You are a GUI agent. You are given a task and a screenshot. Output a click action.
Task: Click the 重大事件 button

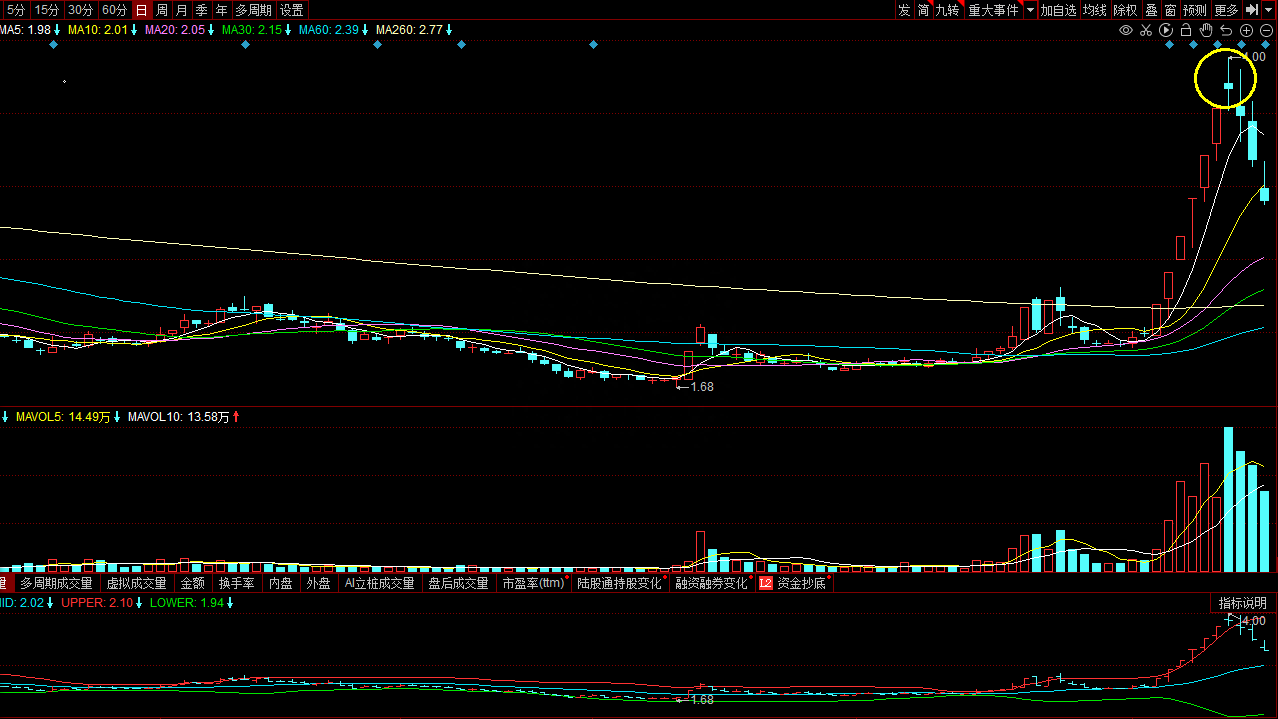993,10
